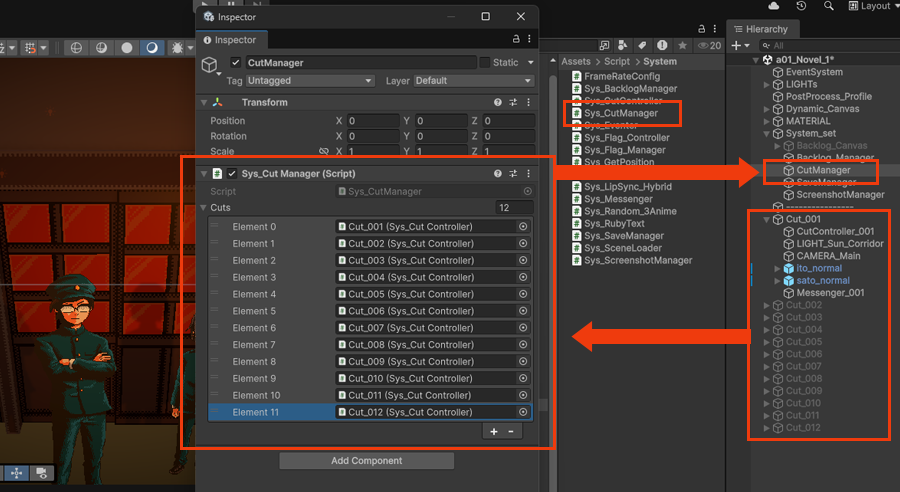This screenshot has height=492, width=900.
Task: Disable the Sys_Cut Manager script checkbox
Action: (x=232, y=174)
